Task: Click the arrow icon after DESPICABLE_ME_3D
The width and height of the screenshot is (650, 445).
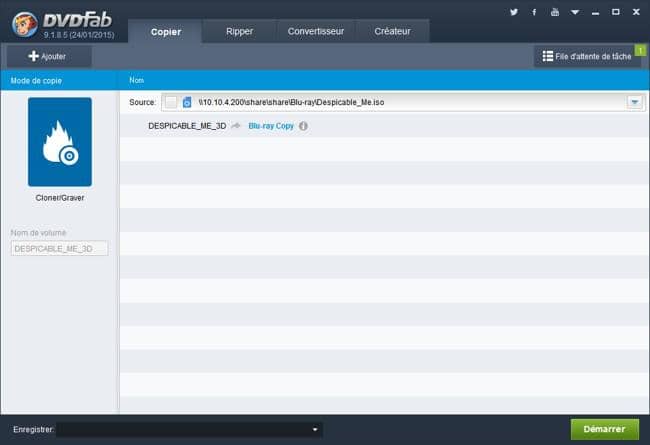Action: point(236,126)
